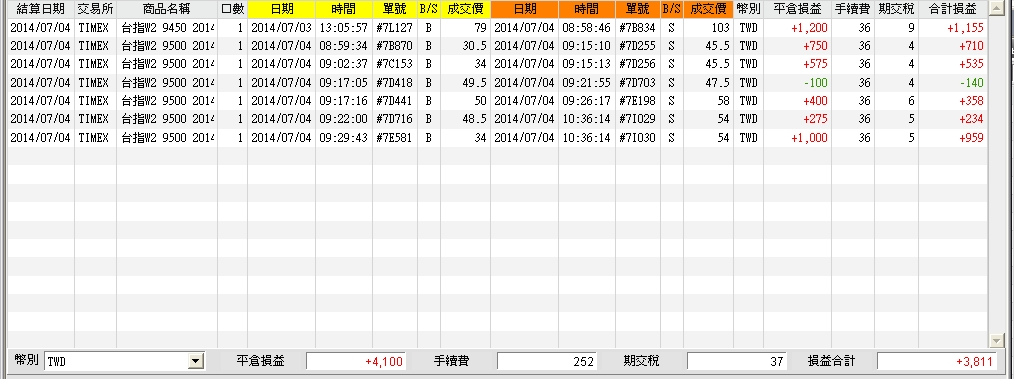Click the buy time 13:05:57
The height and width of the screenshot is (379, 1014).
tap(343, 28)
